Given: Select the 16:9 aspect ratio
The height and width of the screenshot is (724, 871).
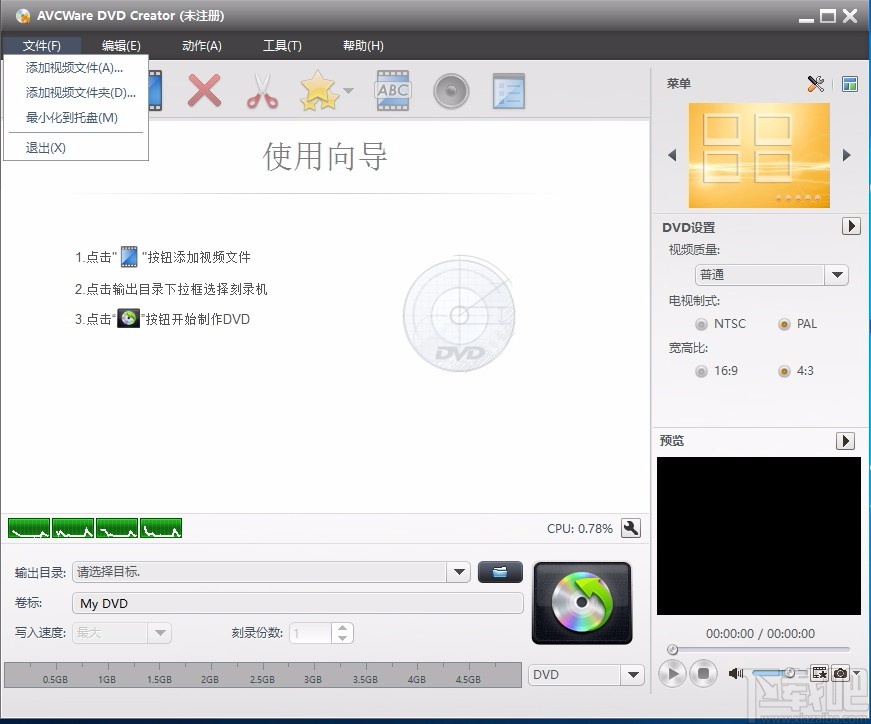Looking at the screenshot, I should (702, 370).
